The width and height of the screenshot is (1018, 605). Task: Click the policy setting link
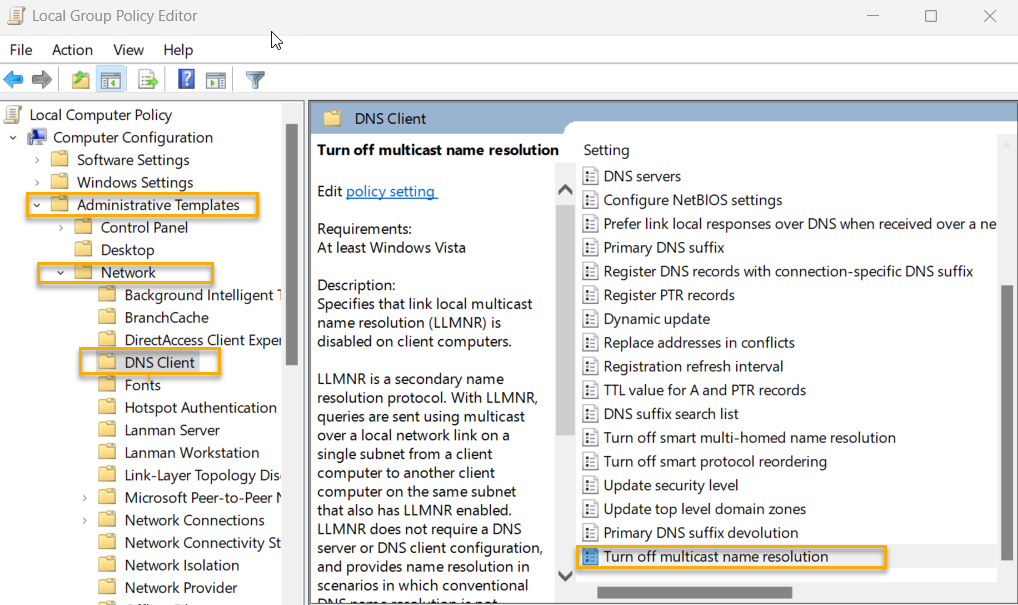393,189
